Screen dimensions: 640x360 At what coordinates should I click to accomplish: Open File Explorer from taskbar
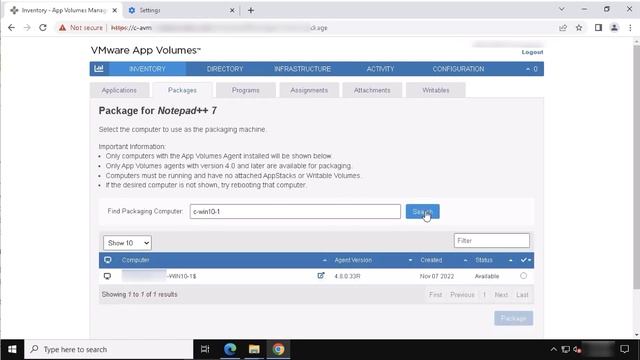point(254,349)
